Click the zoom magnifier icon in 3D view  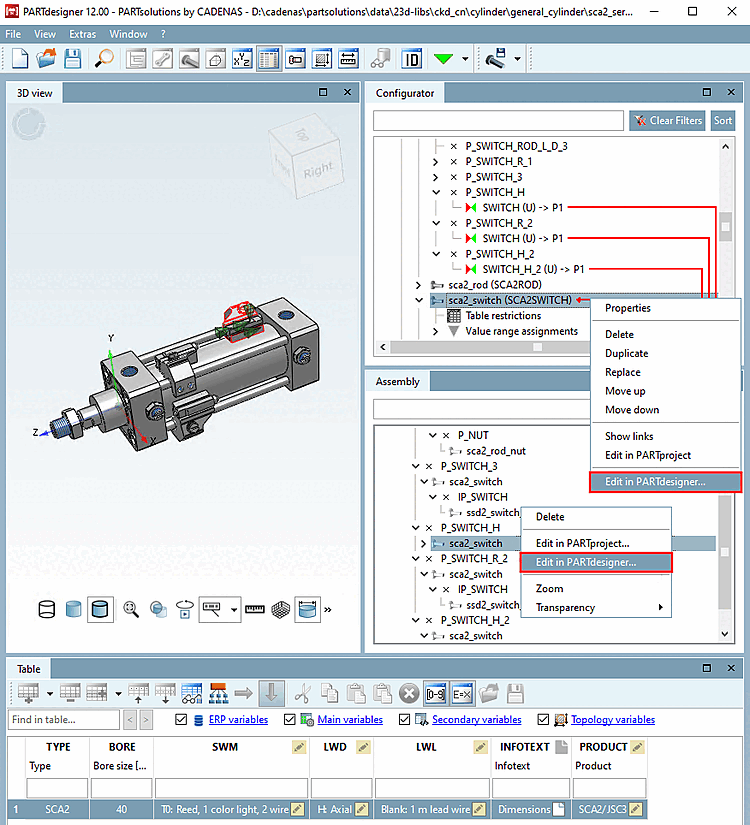point(131,609)
